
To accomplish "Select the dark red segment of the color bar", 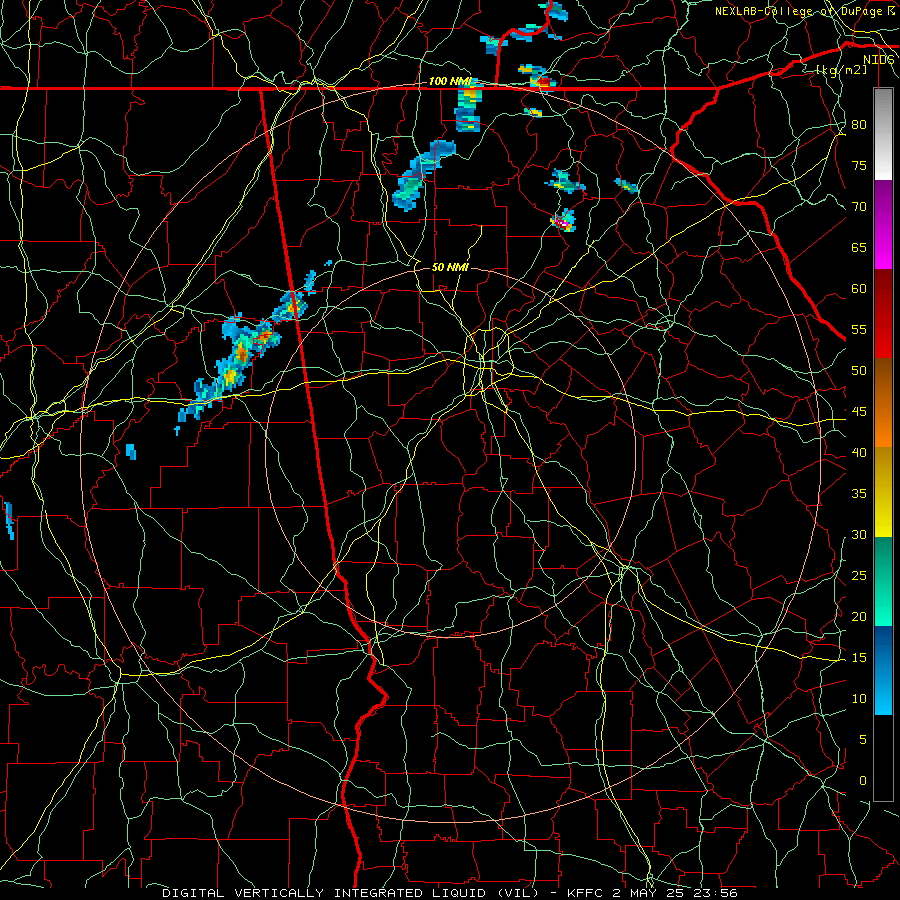I will coord(883,314).
